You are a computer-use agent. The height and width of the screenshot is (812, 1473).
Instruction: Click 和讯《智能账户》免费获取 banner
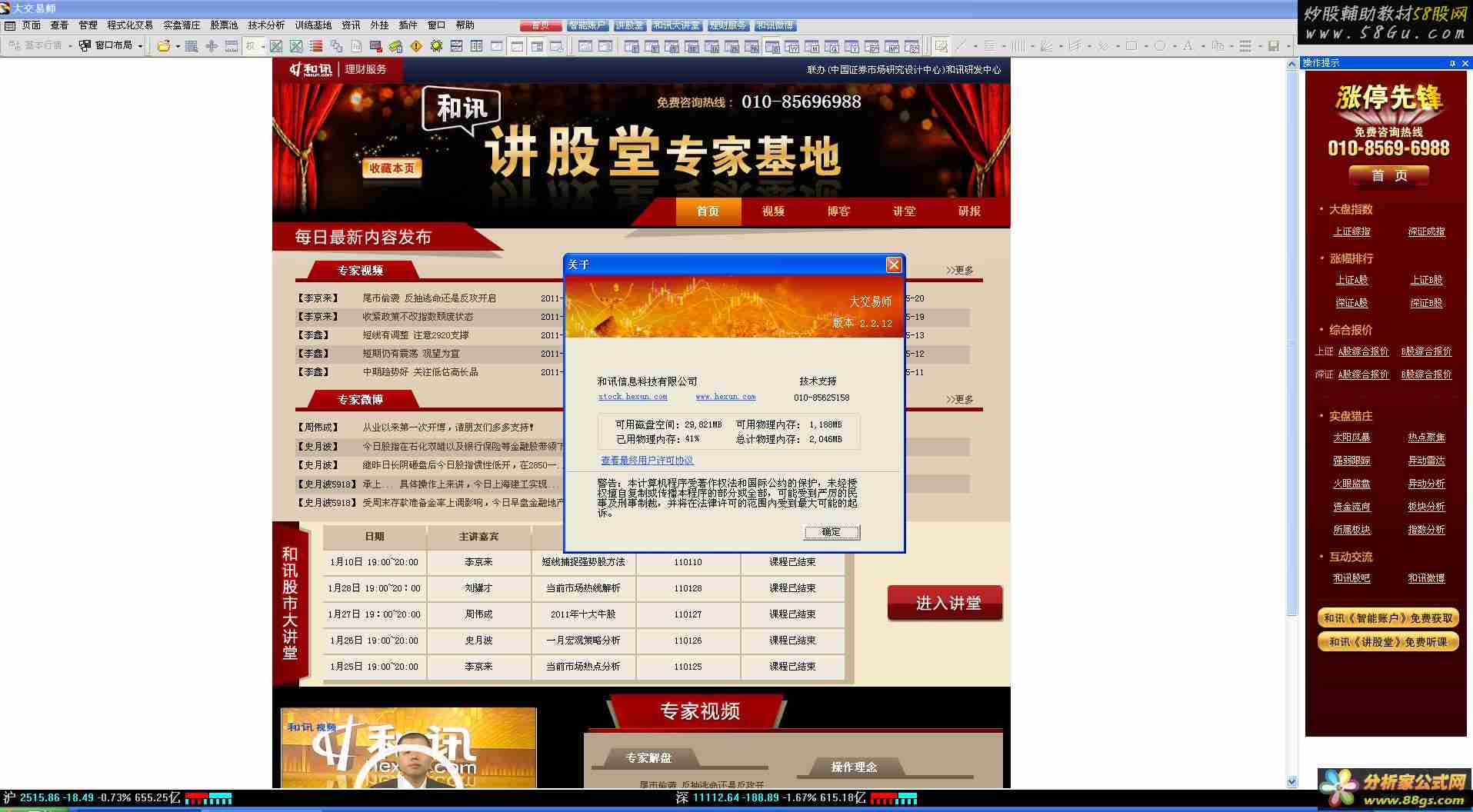click(1388, 618)
